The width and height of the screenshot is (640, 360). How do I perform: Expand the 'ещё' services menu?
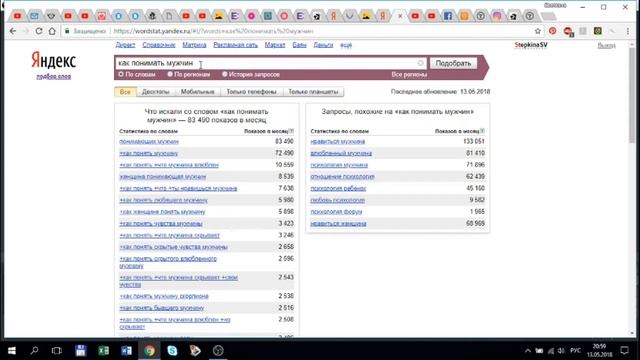click(x=346, y=45)
